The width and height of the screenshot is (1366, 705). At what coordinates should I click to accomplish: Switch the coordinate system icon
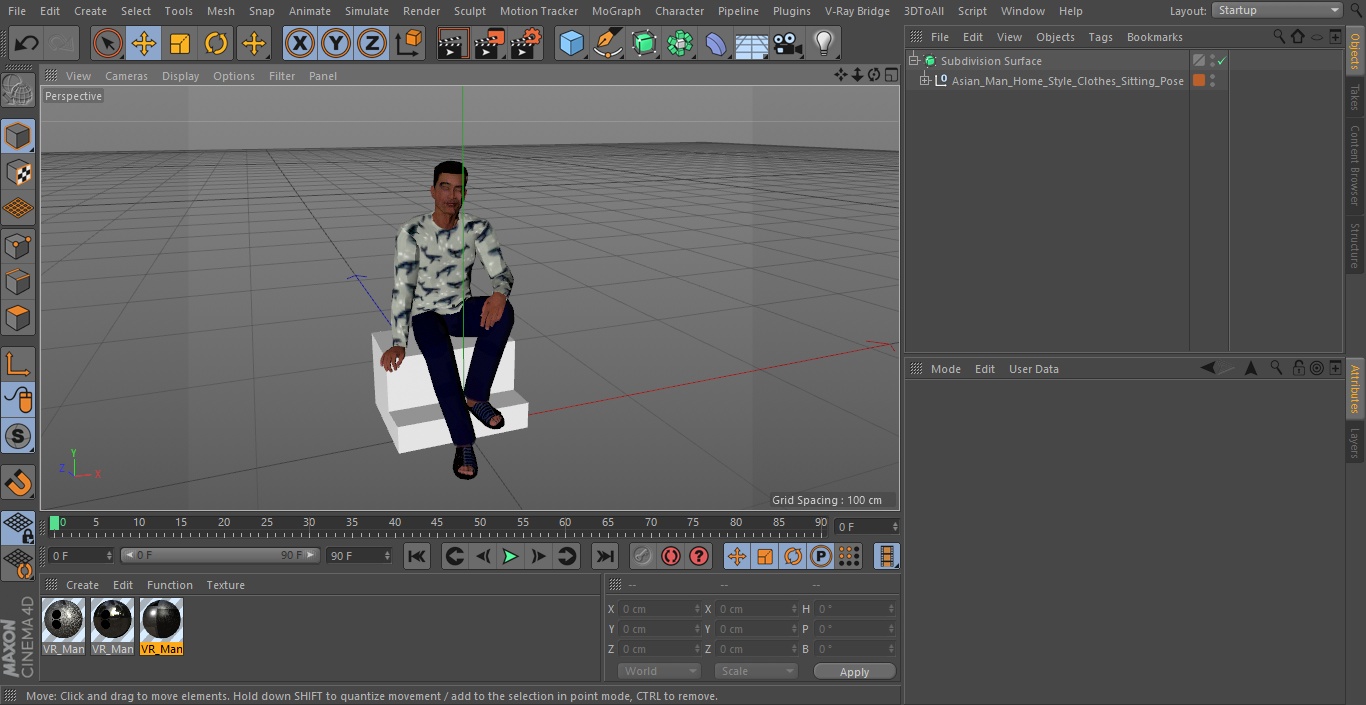409,44
